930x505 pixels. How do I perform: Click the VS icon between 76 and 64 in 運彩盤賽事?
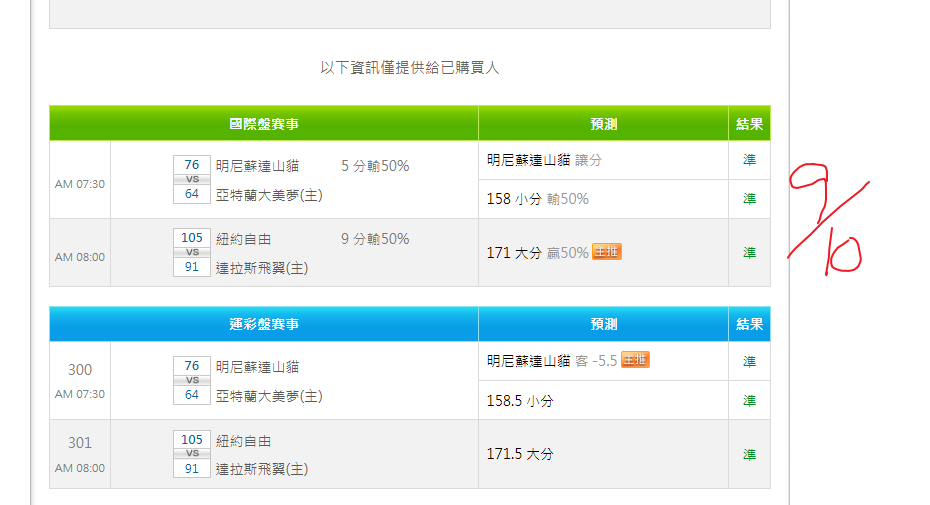(192, 381)
